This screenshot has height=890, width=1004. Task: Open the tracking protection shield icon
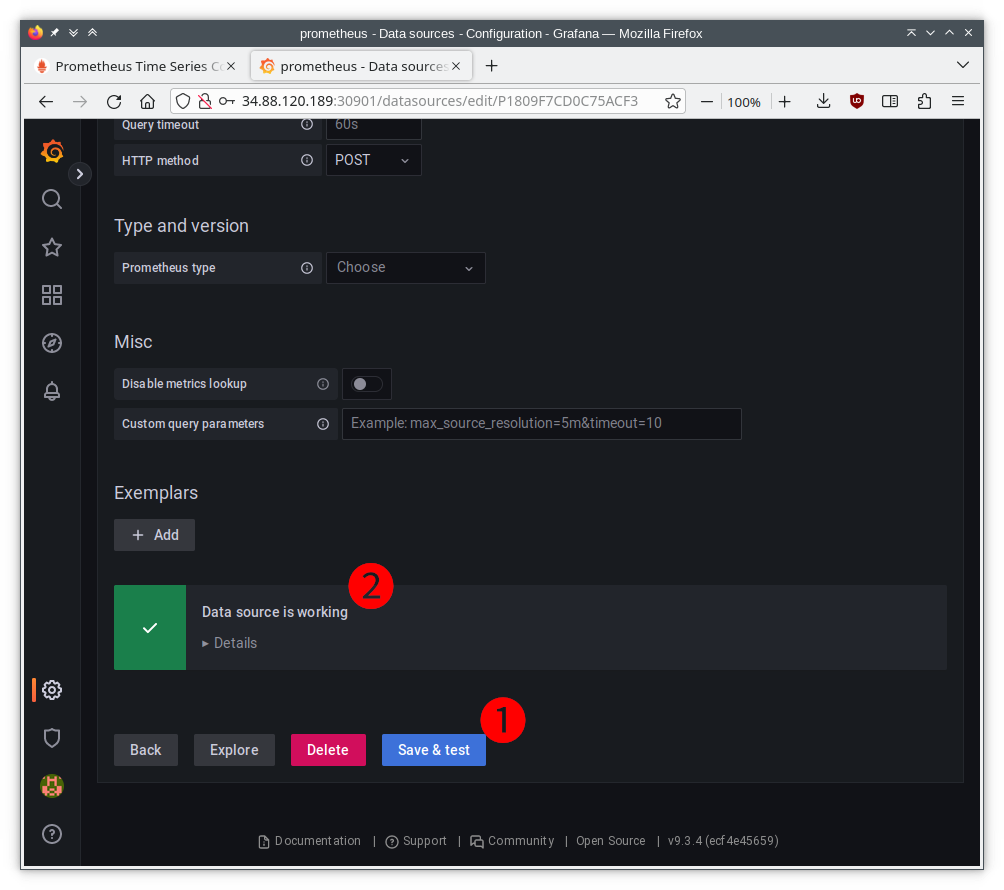(183, 101)
